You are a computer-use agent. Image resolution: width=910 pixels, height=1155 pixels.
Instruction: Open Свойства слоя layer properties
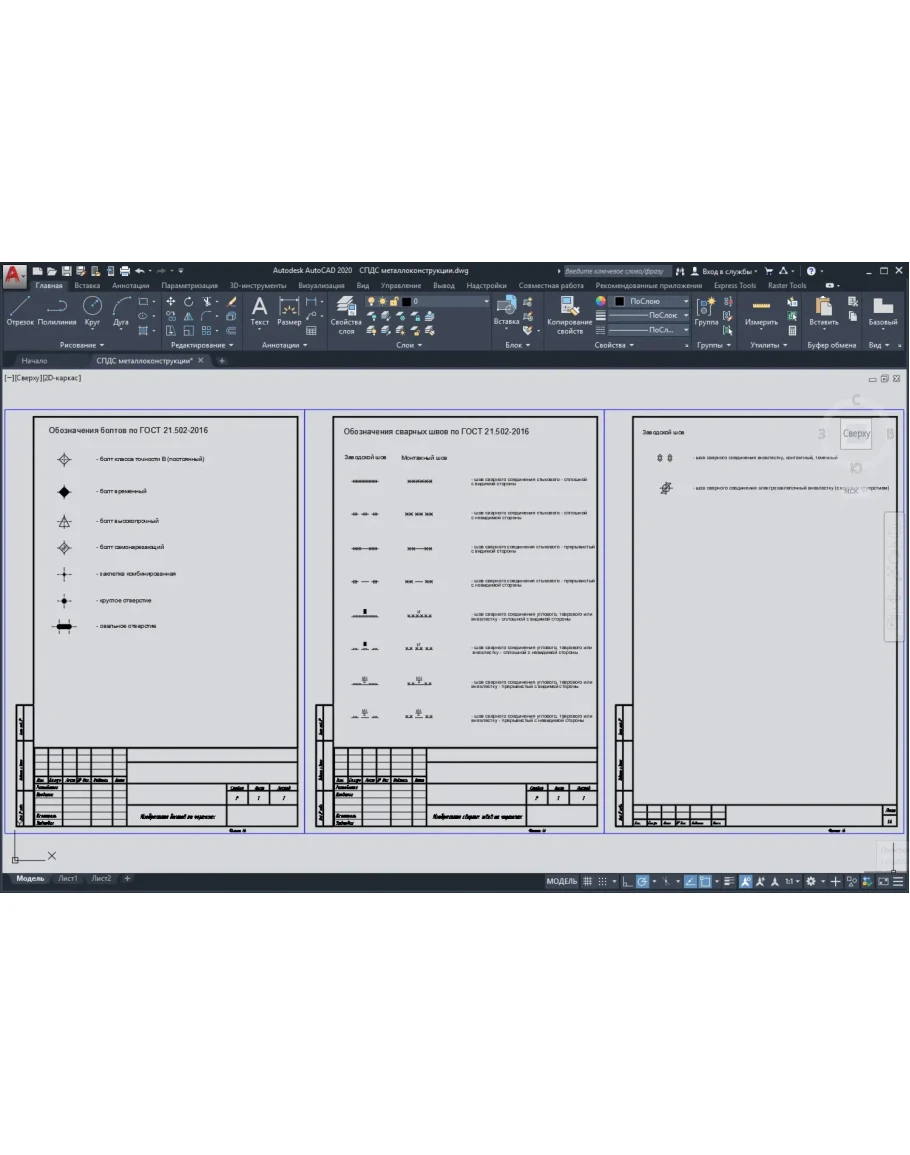tap(346, 313)
